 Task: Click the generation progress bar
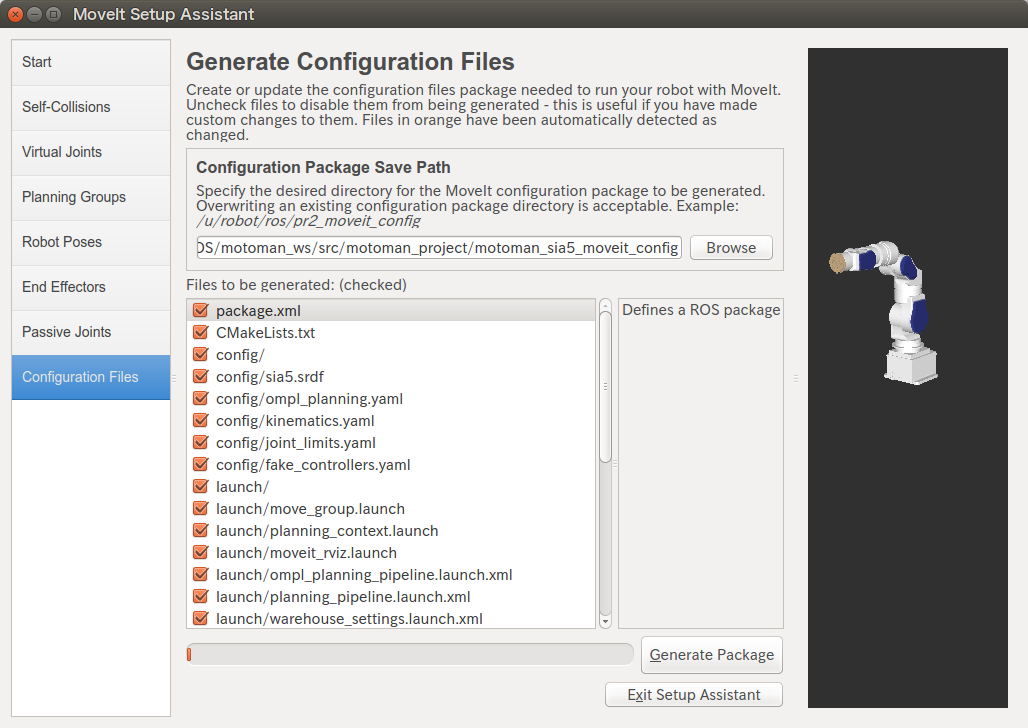click(410, 655)
